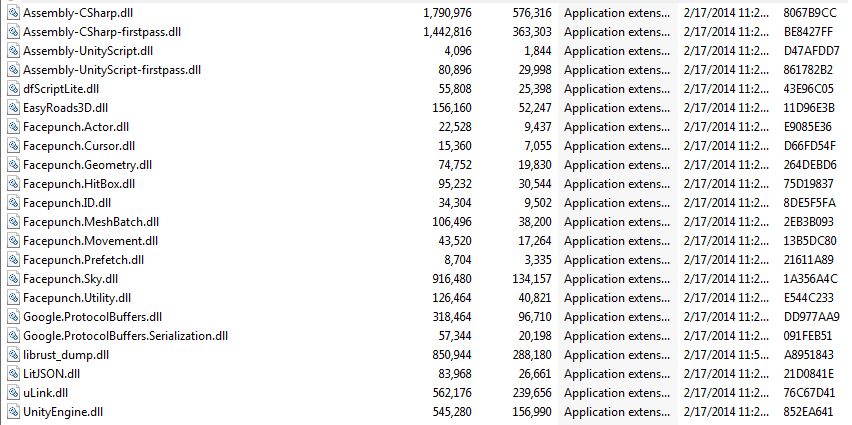Click the size value 8,704

pyautogui.click(x=458, y=260)
